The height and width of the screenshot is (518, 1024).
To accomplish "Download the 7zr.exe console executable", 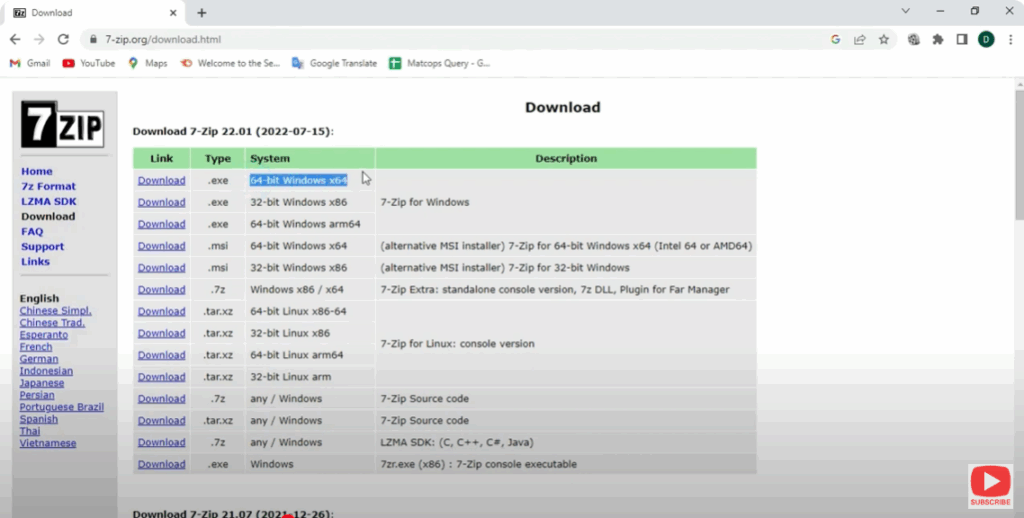I will click(161, 464).
